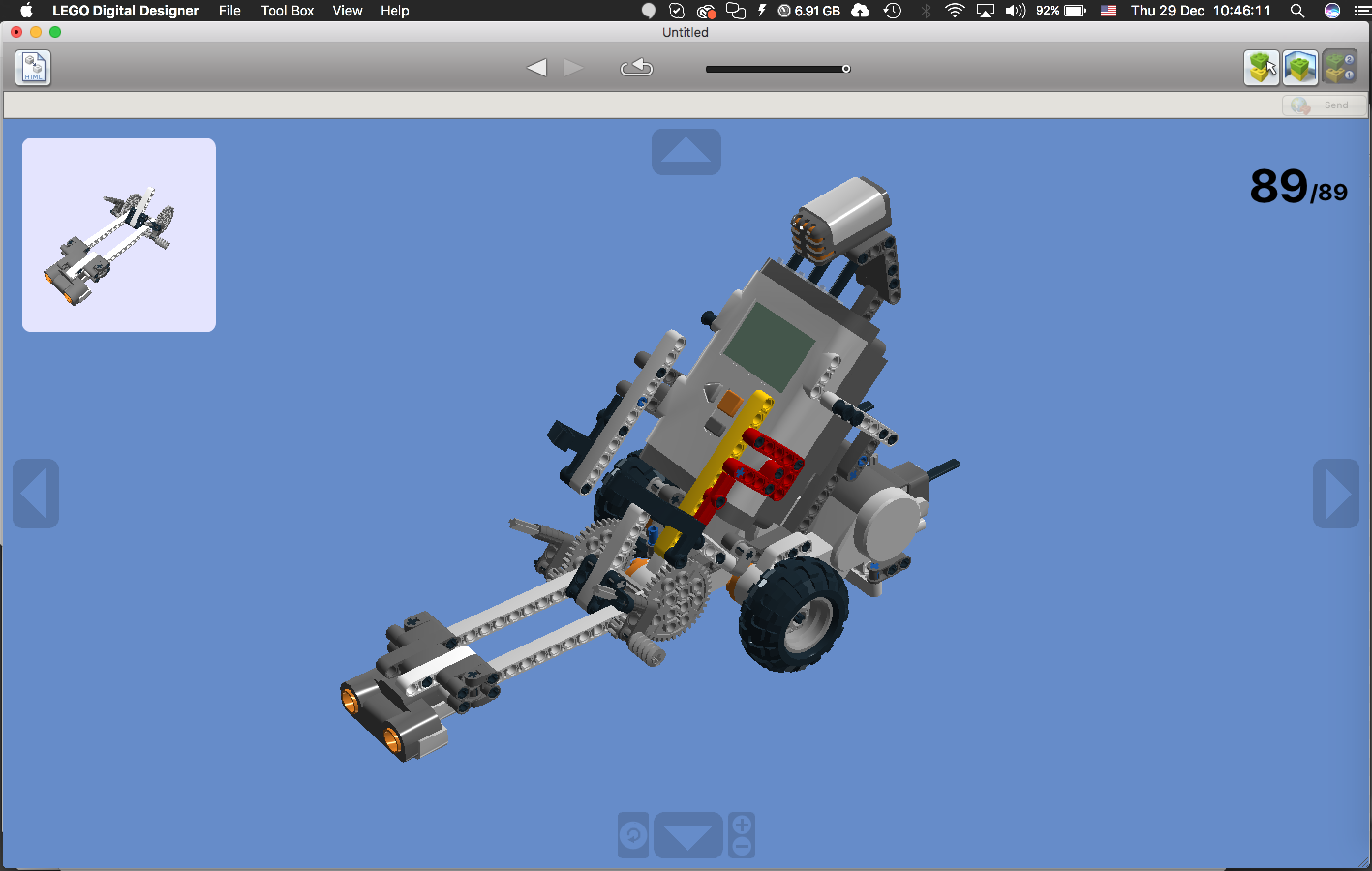
Task: Open the View menu
Action: pyautogui.click(x=347, y=11)
